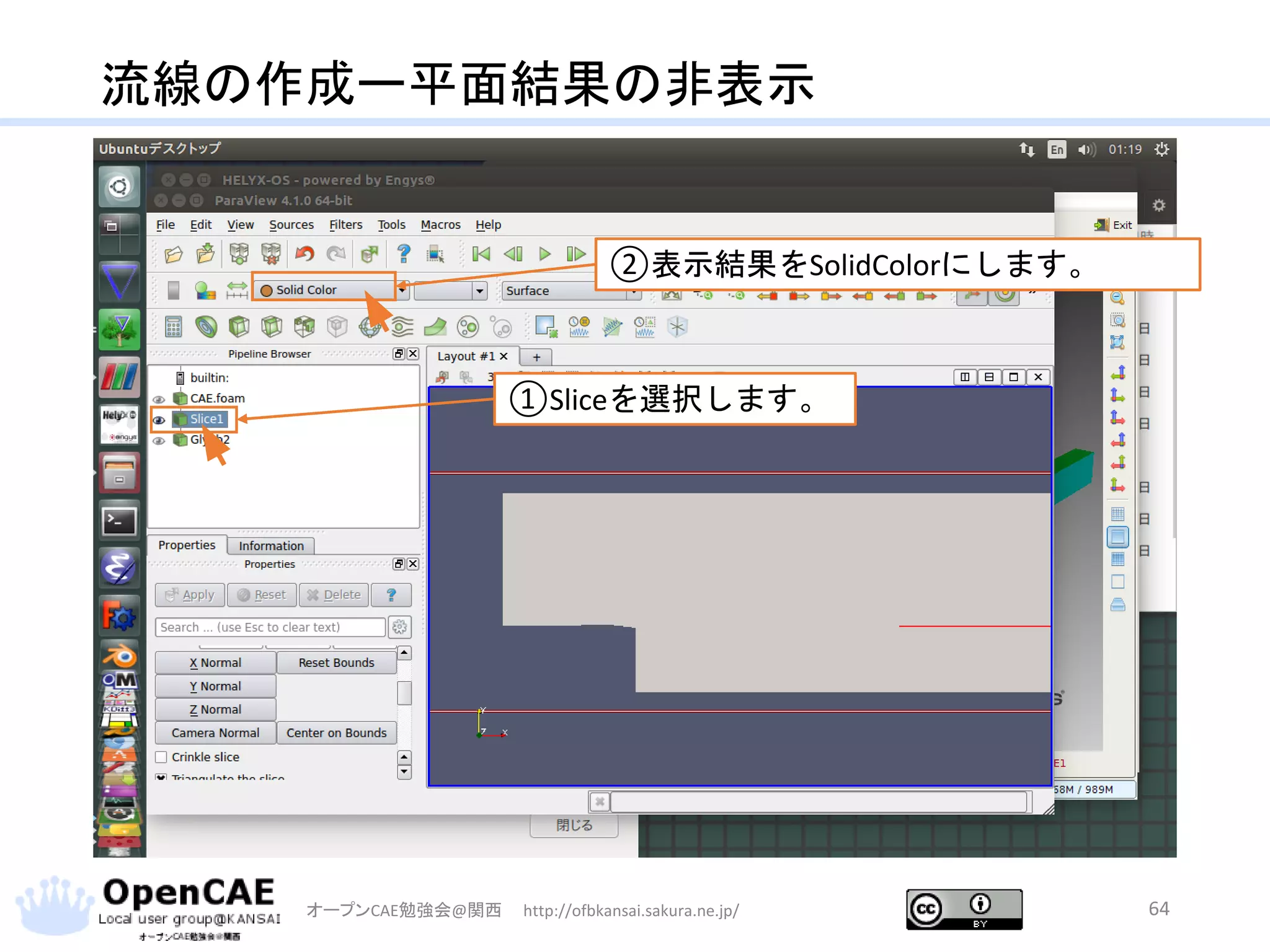Click the Camera Normal button

(215, 733)
